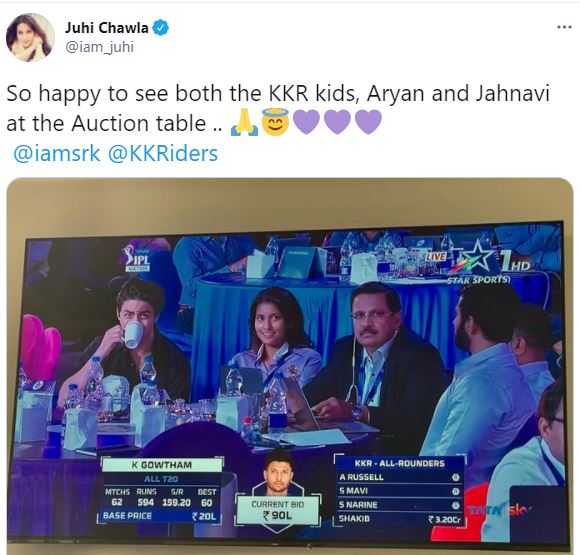
Task: Open the @iamsrk mention link
Action: tap(56, 154)
